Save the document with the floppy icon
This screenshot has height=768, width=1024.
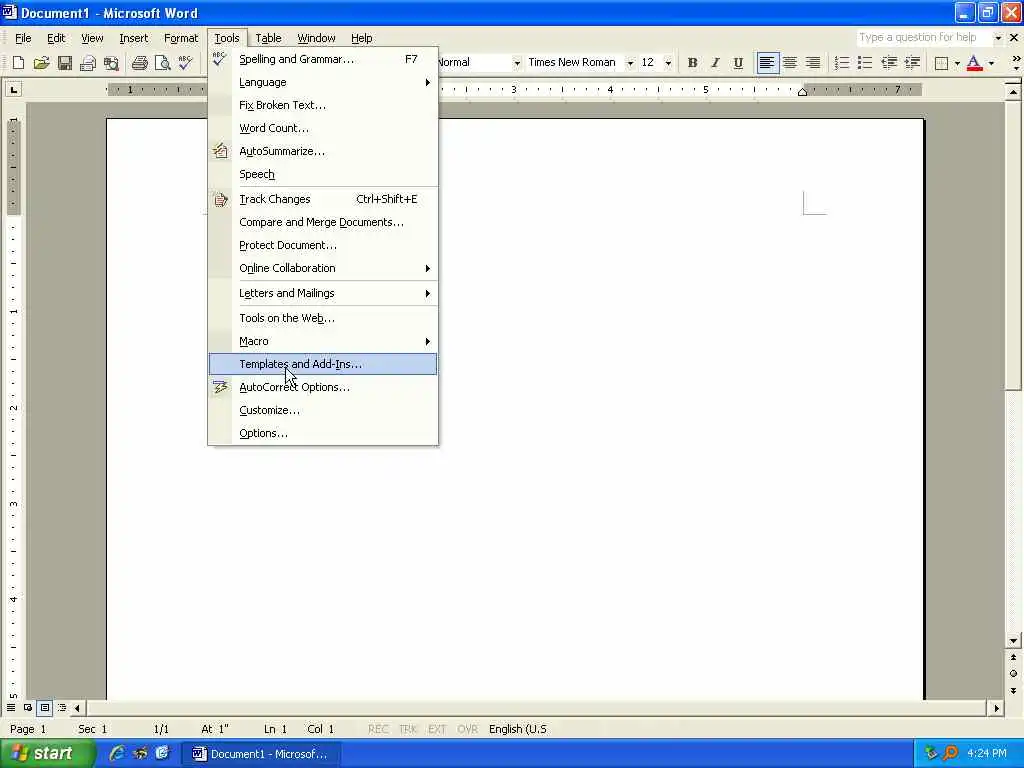(x=65, y=63)
